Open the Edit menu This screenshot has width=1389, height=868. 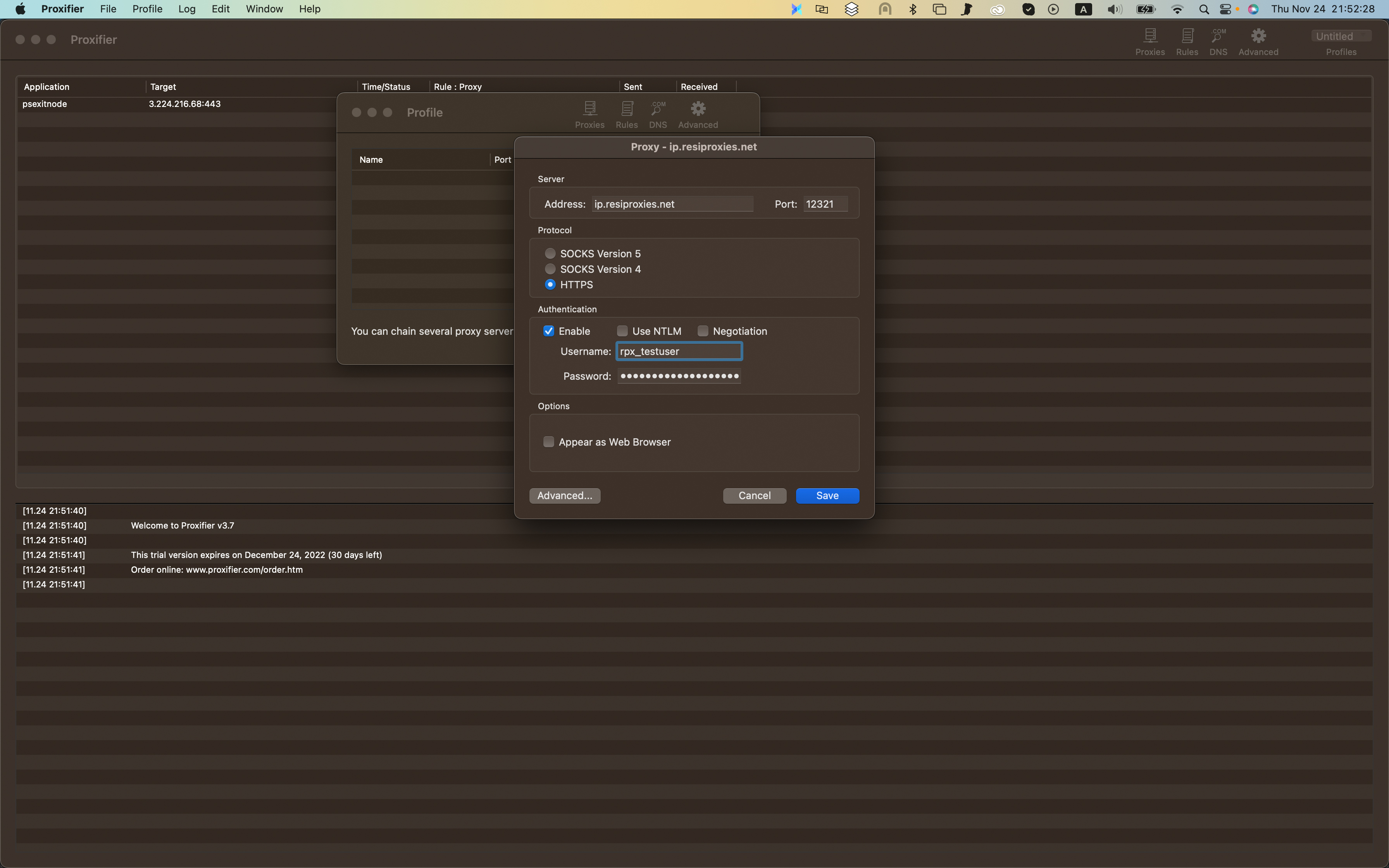tap(221, 9)
